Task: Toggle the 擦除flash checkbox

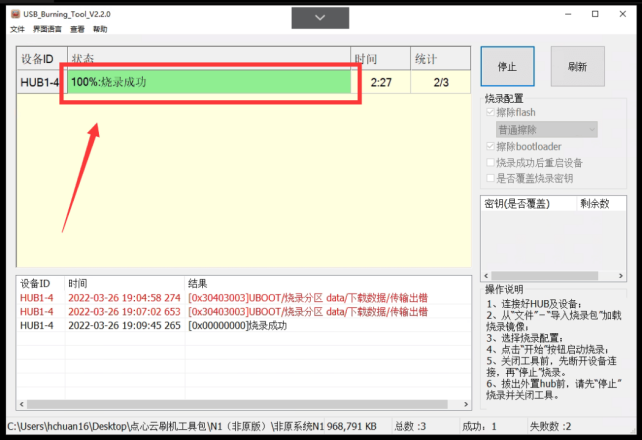Action: pos(489,113)
